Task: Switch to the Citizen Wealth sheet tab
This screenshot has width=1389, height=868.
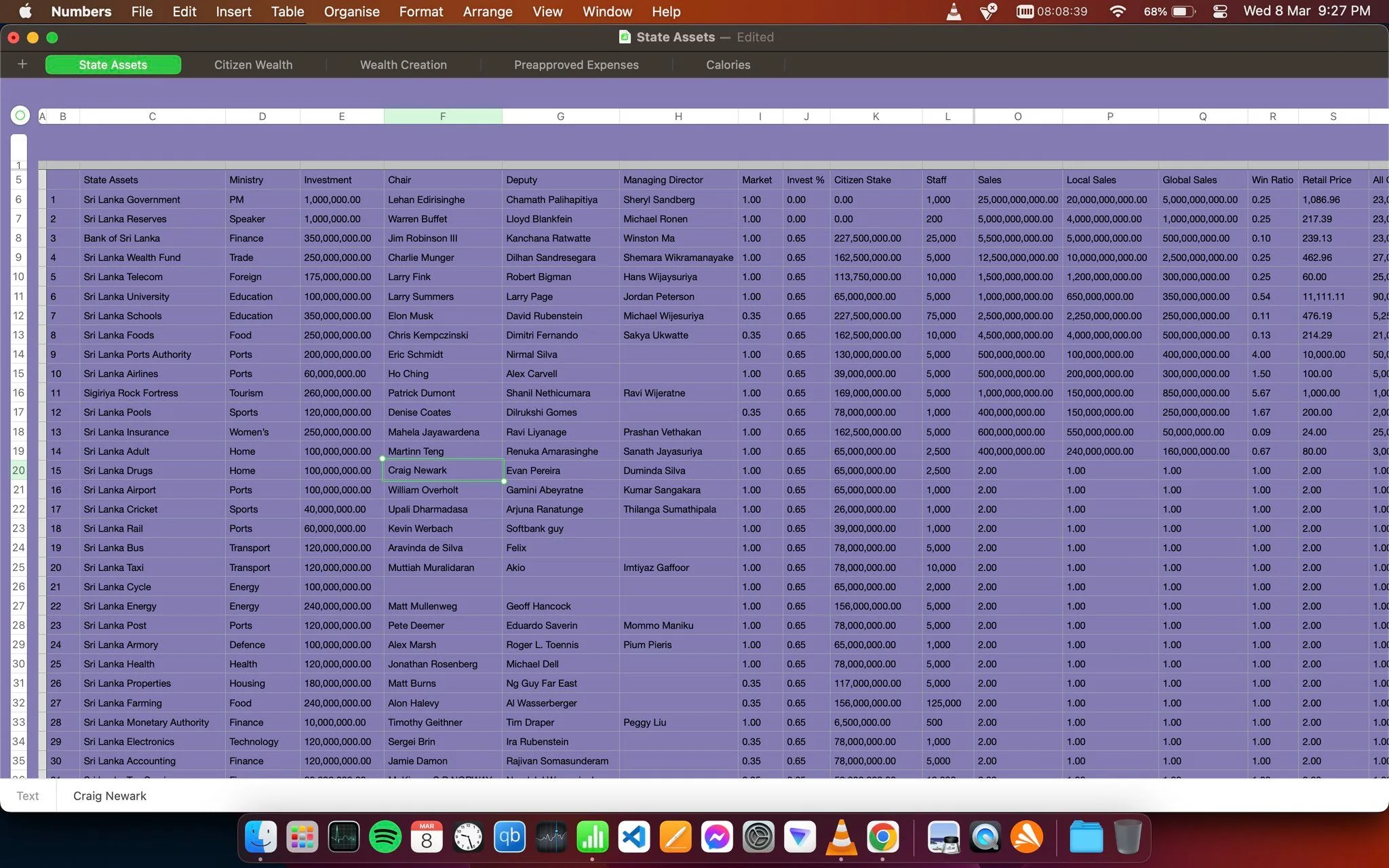Action: point(253,64)
